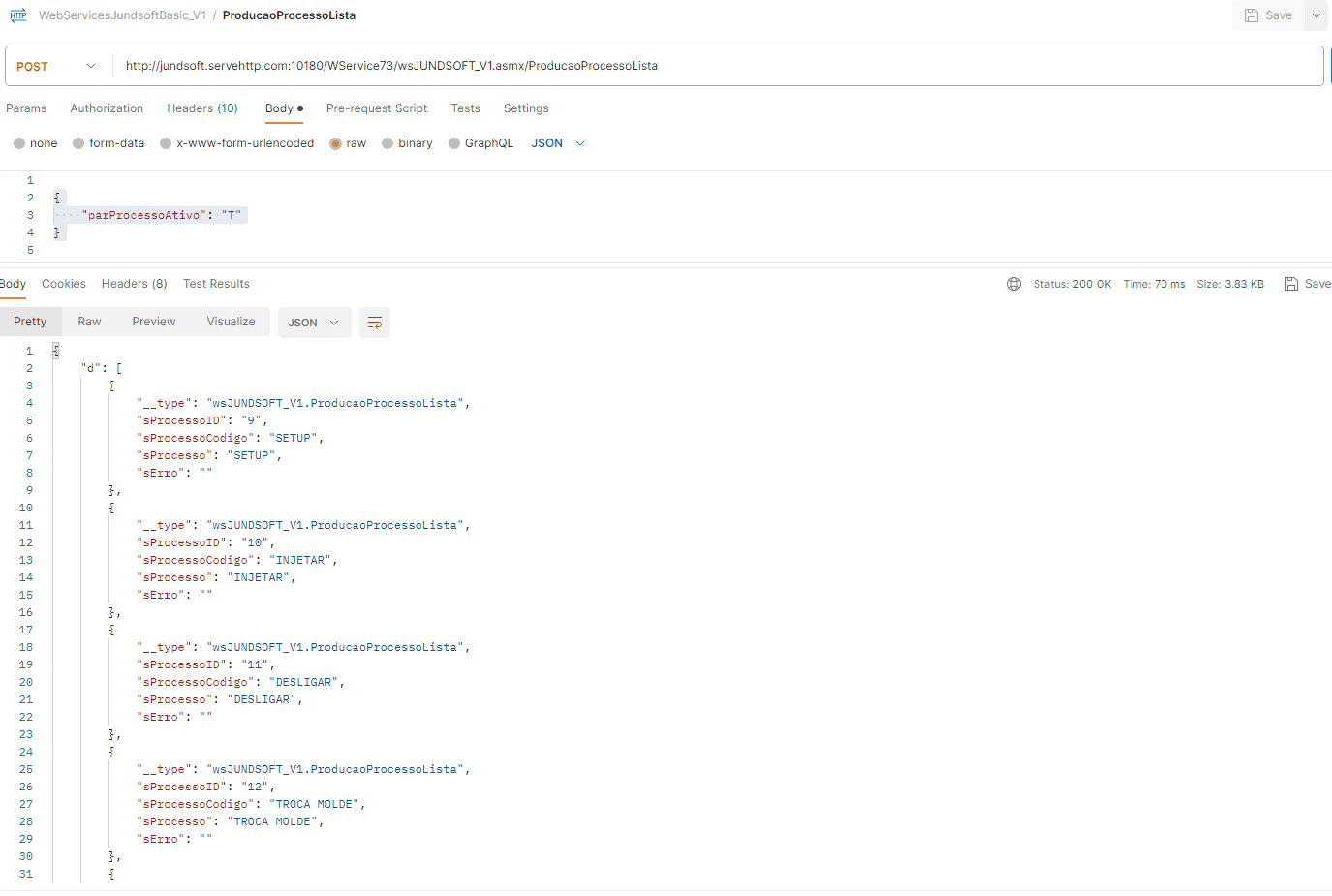This screenshot has width=1332, height=896.
Task: Click the sProcessoCodigo "INJETAR" line
Action: tap(237, 560)
